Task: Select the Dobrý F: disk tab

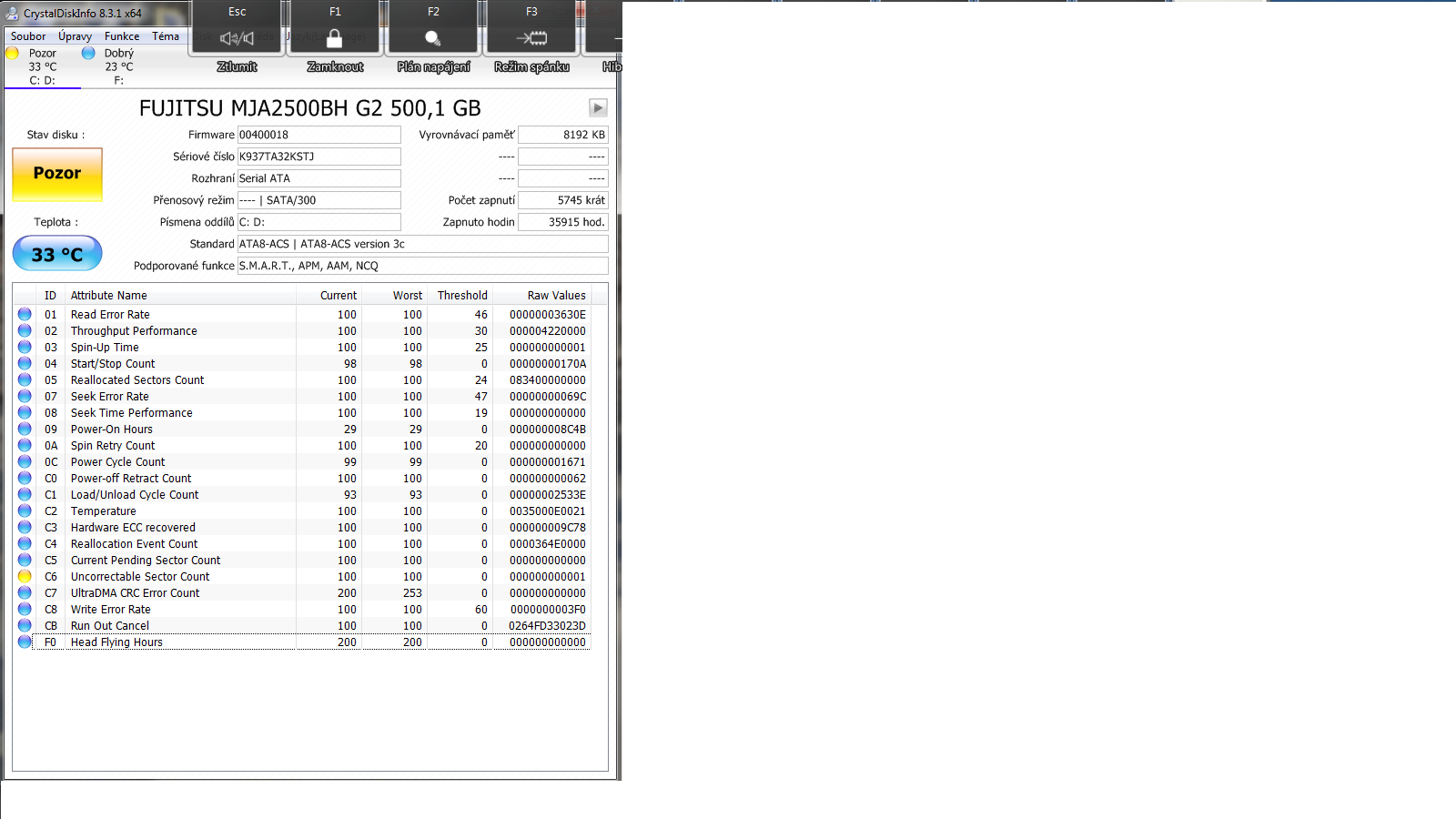Action: pos(118,66)
